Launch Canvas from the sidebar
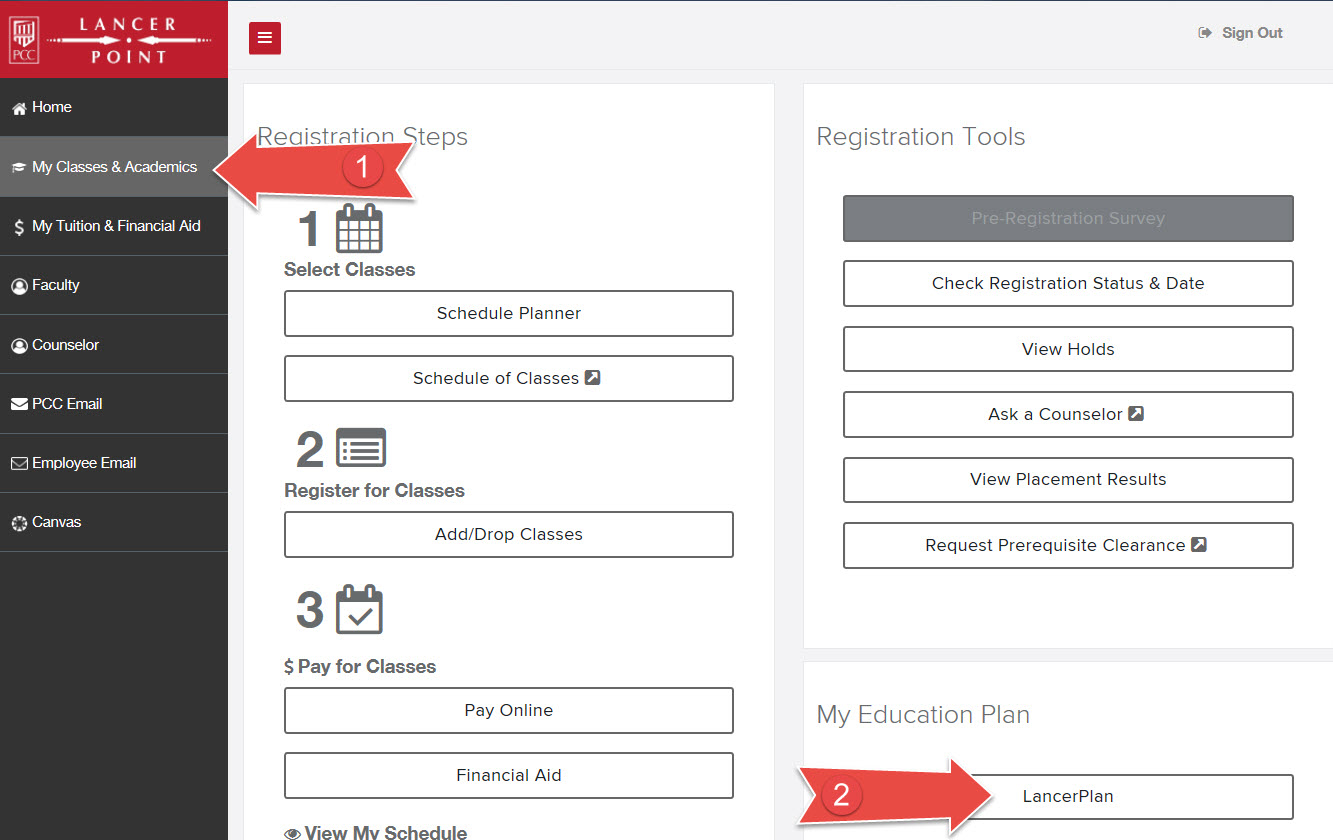Viewport: 1333px width, 840px height. pyautogui.click(x=56, y=522)
